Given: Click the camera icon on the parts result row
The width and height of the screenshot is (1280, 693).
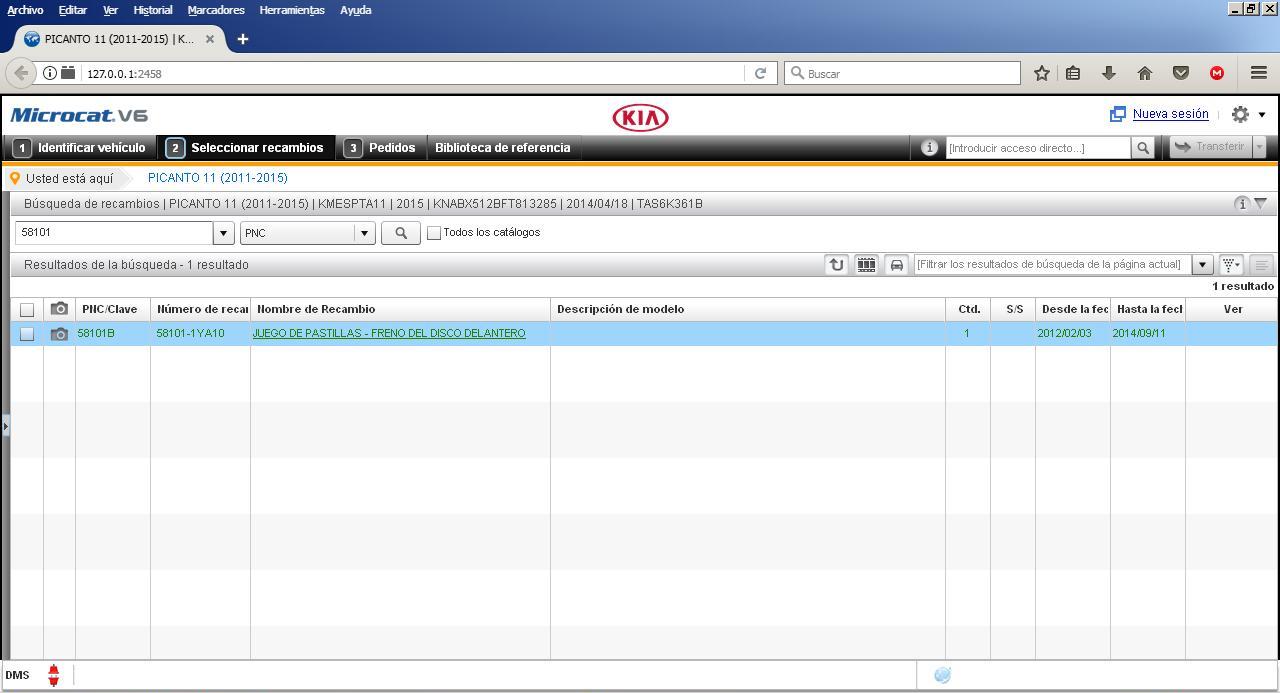Looking at the screenshot, I should point(59,333).
